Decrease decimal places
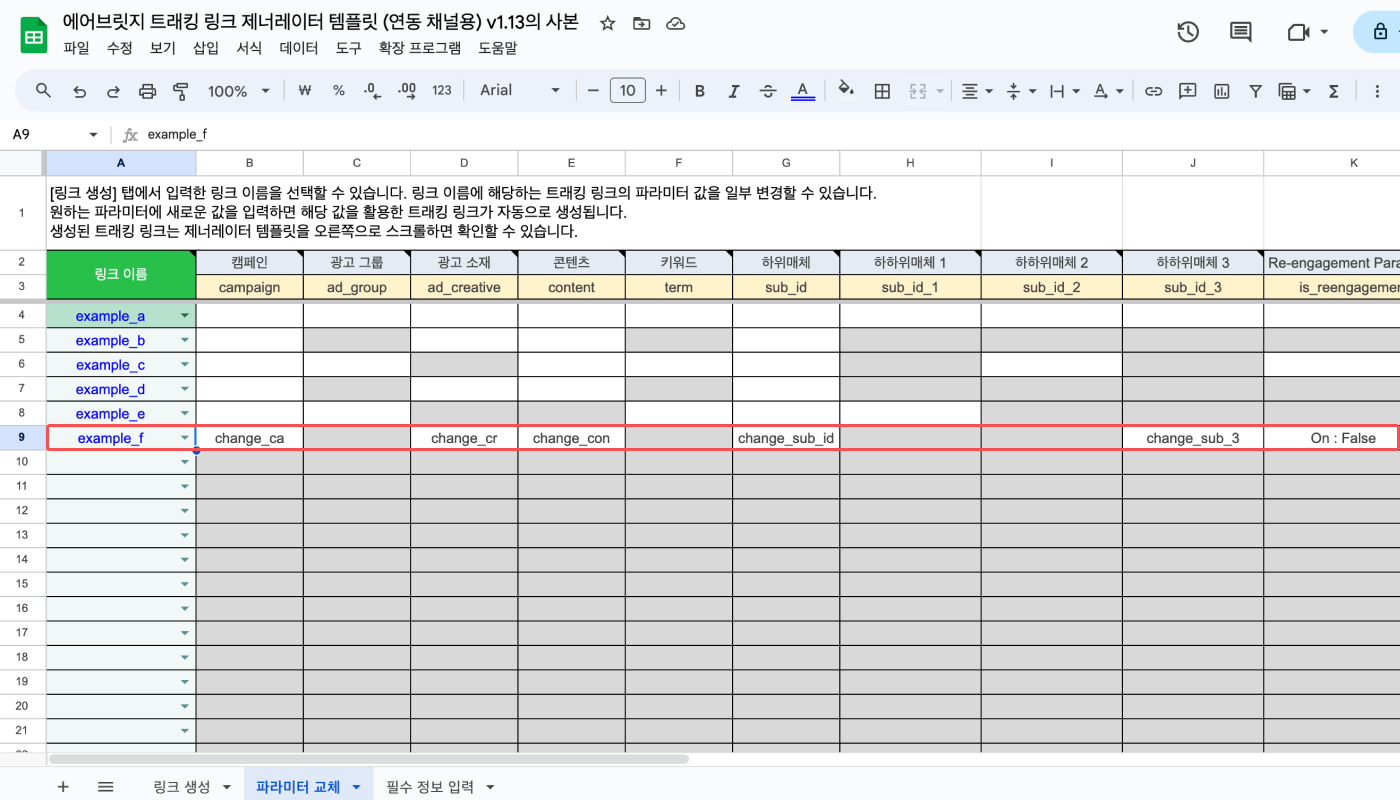 (372, 91)
